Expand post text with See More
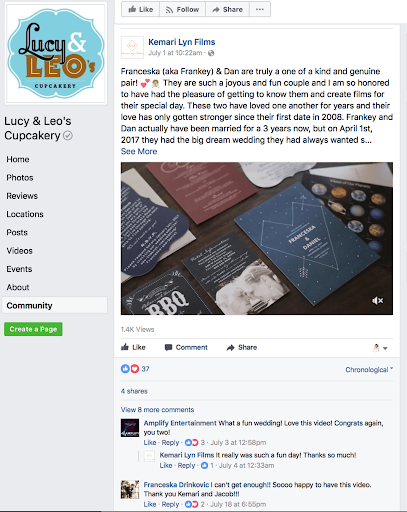 [x=139, y=151]
